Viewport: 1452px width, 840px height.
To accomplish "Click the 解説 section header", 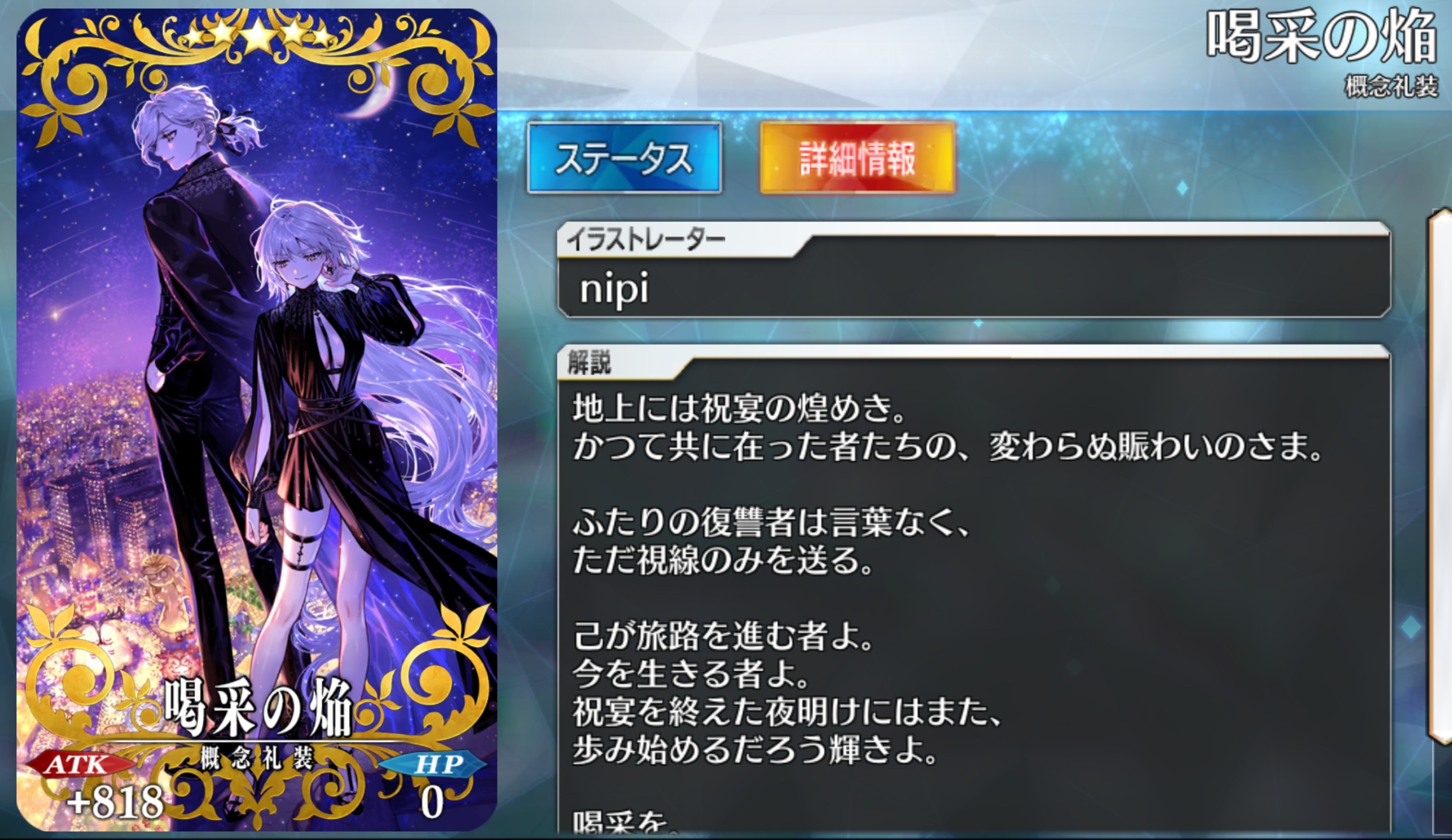I will (x=589, y=363).
